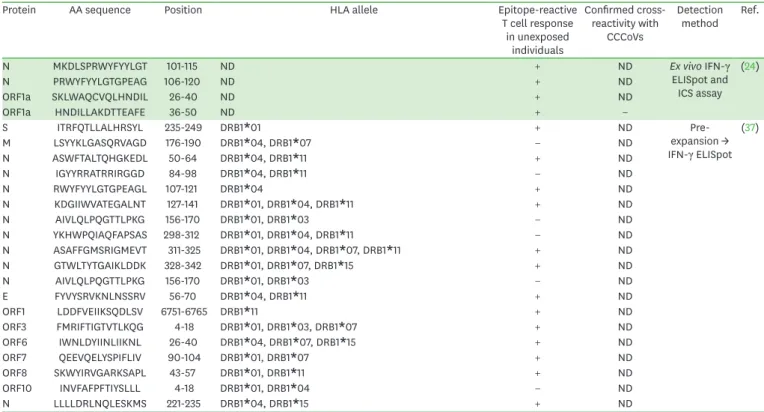The image size is (764, 412).
Task: Click 'Pre-expansion → IFN-γ ELISpot' text
Action: 700,141
